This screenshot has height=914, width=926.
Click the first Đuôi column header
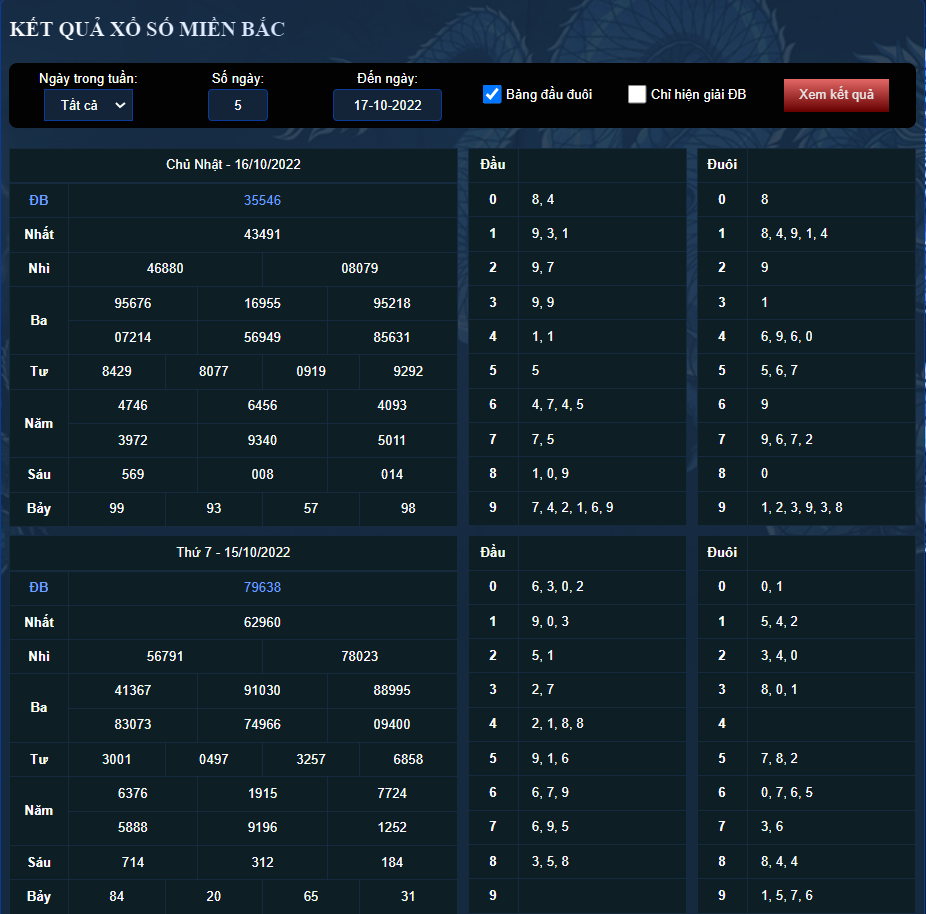coord(722,164)
